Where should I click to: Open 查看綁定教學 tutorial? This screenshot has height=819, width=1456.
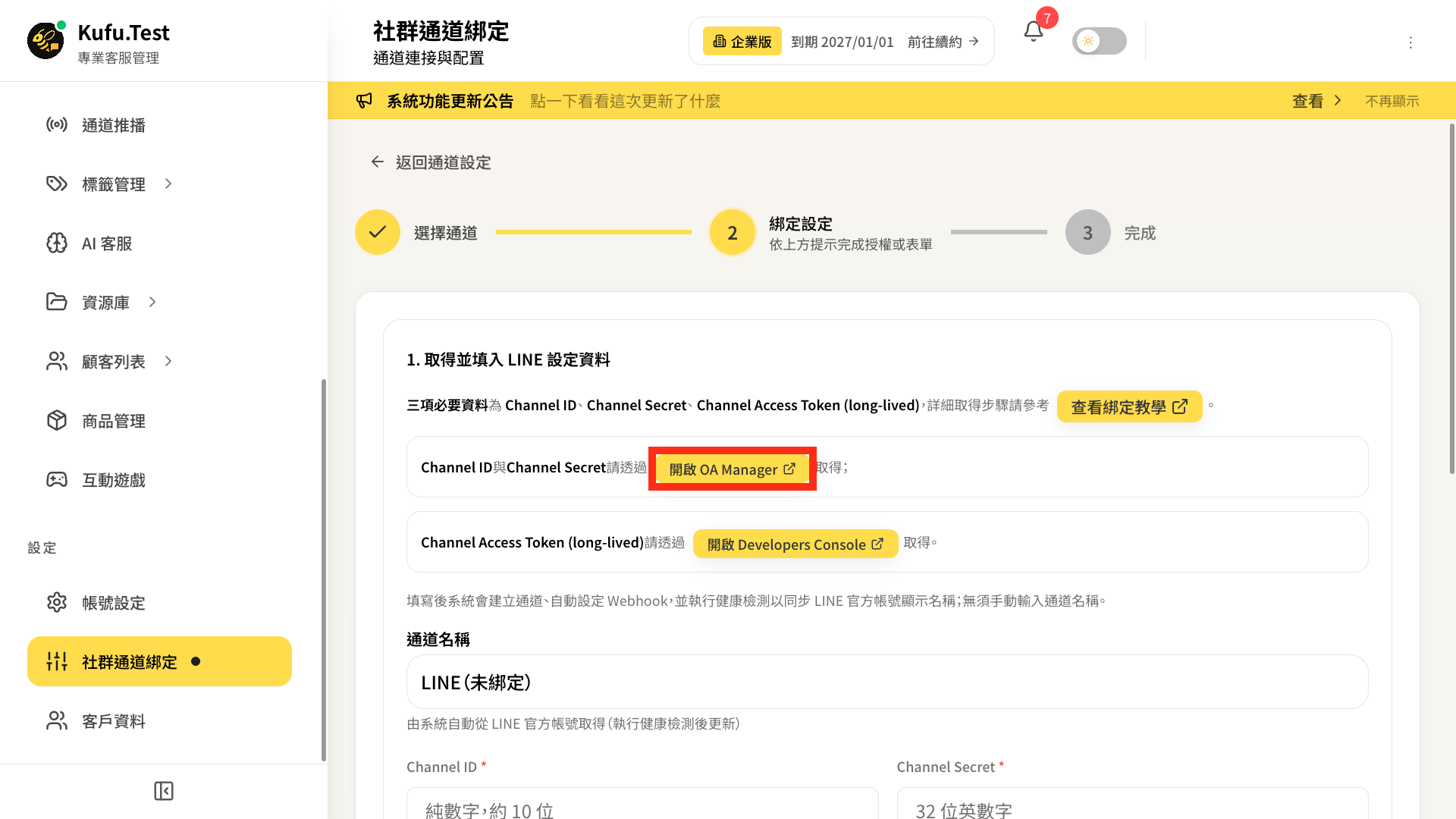click(x=1130, y=406)
